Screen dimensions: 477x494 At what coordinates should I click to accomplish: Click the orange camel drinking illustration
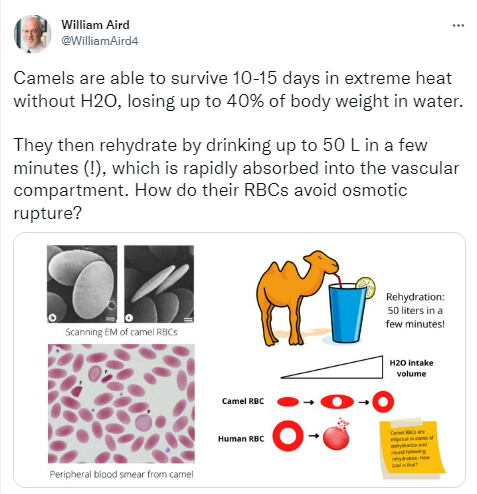point(297,297)
